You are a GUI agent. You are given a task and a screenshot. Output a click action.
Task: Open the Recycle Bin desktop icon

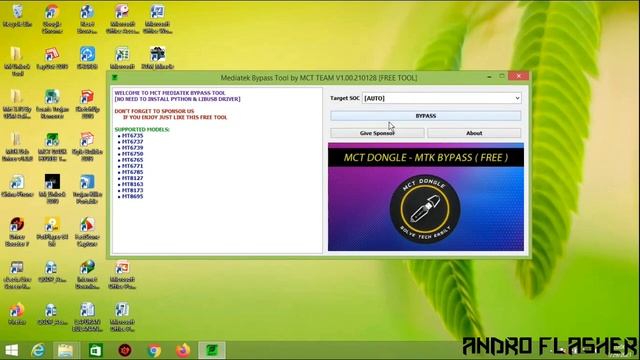coord(17,16)
